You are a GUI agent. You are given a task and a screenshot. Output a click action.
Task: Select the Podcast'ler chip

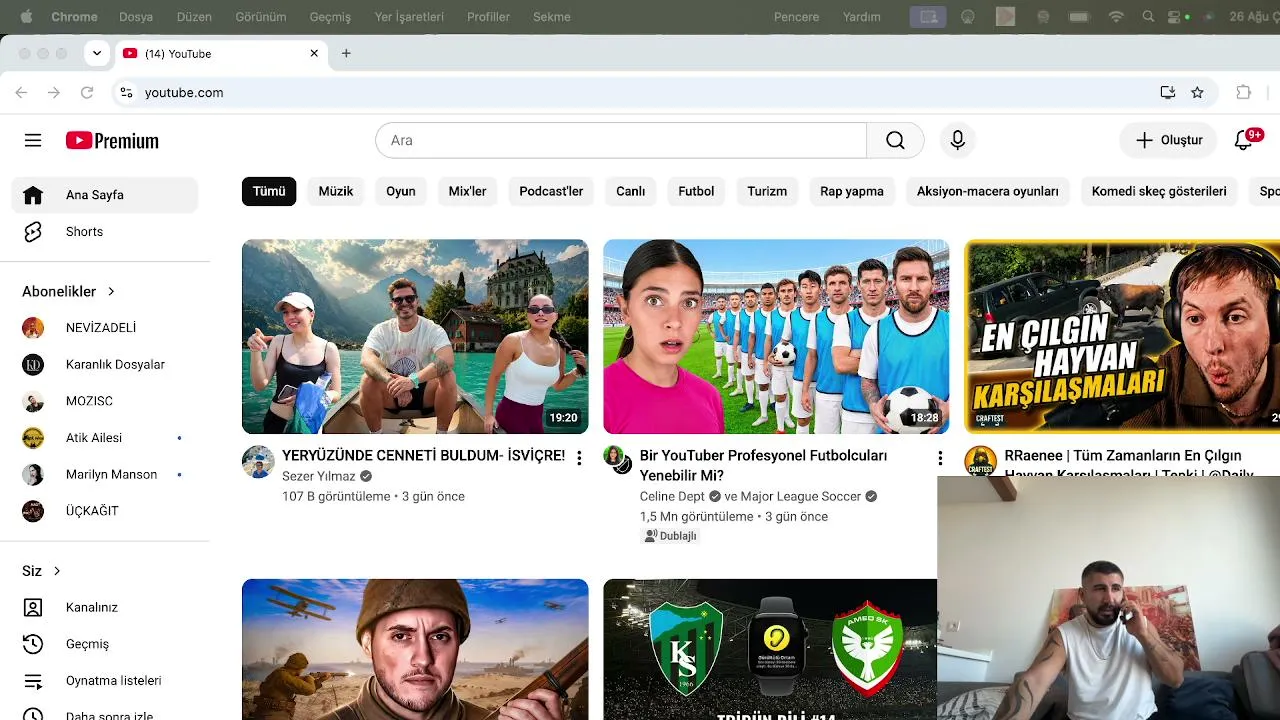click(x=551, y=191)
